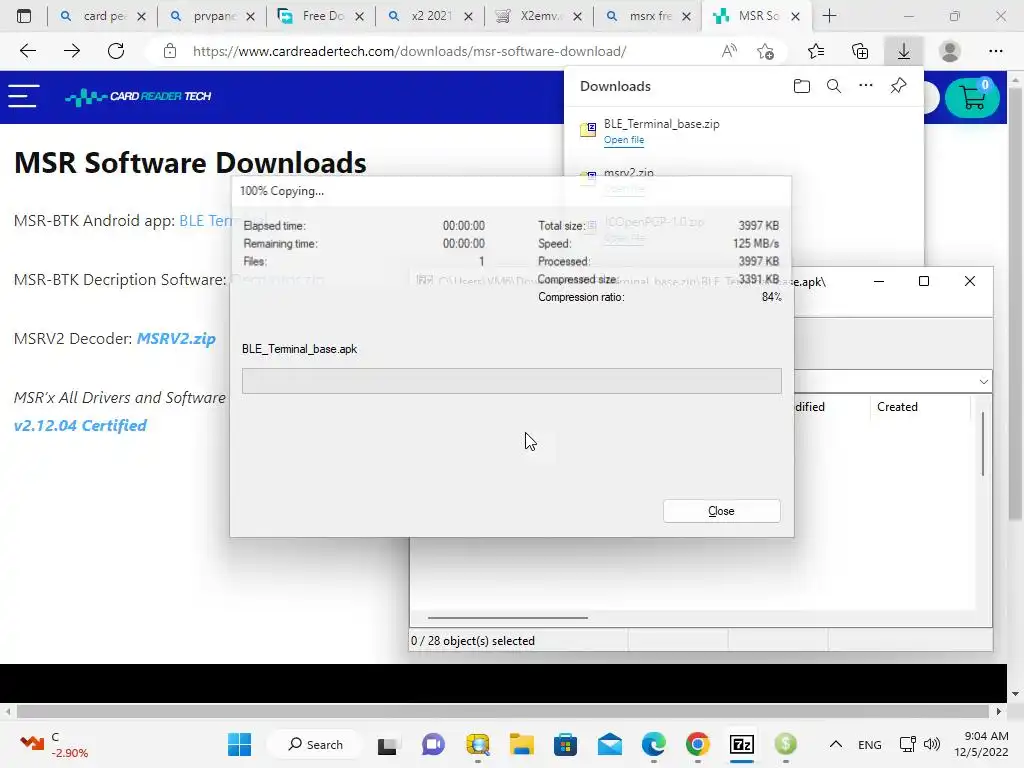This screenshot has width=1024, height=768.
Task: Open Google Chrome from taskbar
Action: [697, 744]
